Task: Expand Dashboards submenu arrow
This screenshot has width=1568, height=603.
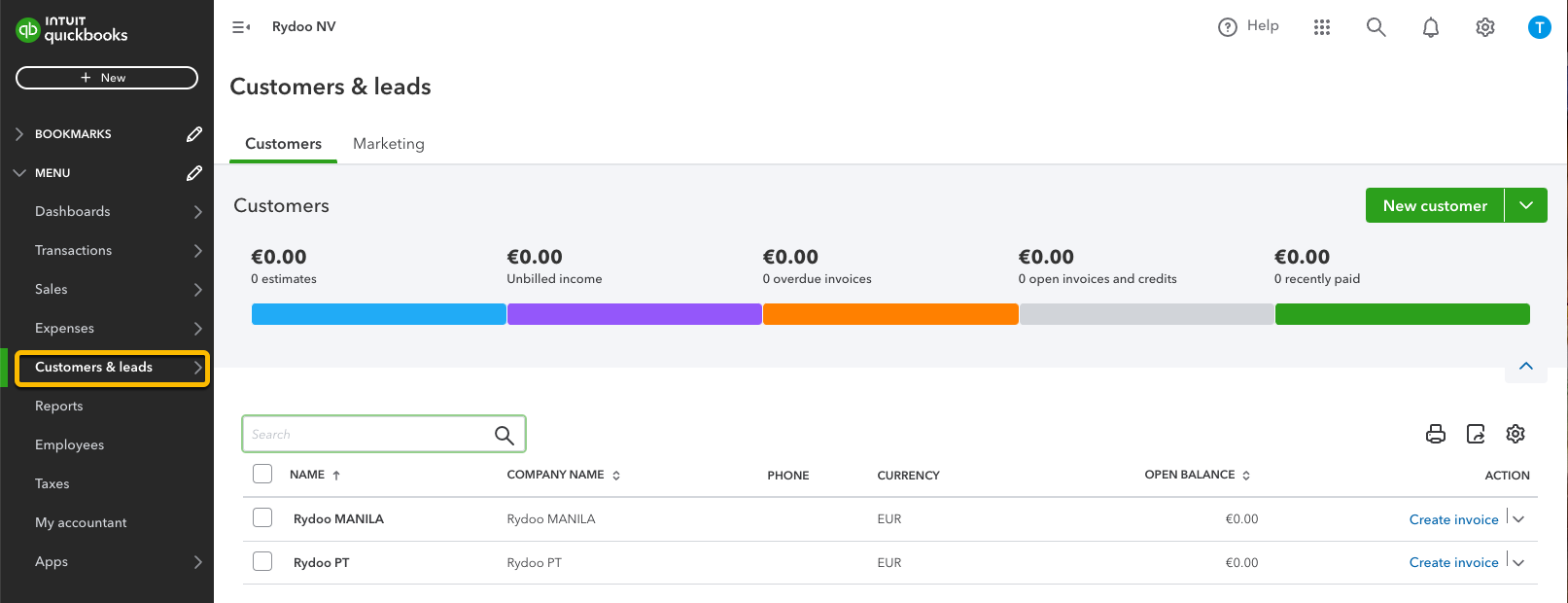Action: pos(198,212)
